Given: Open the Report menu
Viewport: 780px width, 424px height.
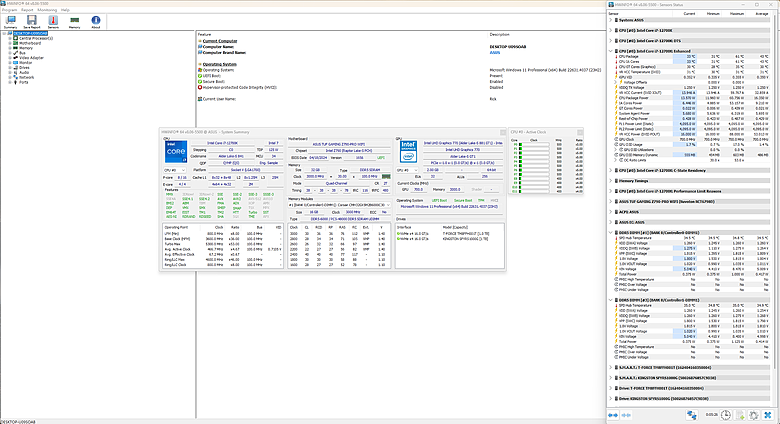Looking at the screenshot, I should point(27,10).
